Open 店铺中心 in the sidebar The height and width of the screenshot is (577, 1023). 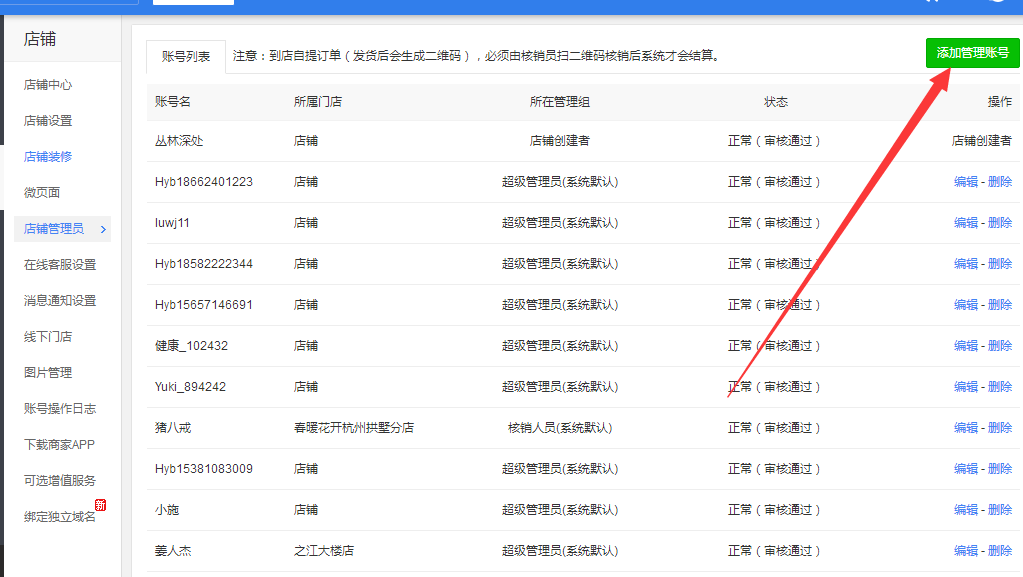[x=48, y=85]
